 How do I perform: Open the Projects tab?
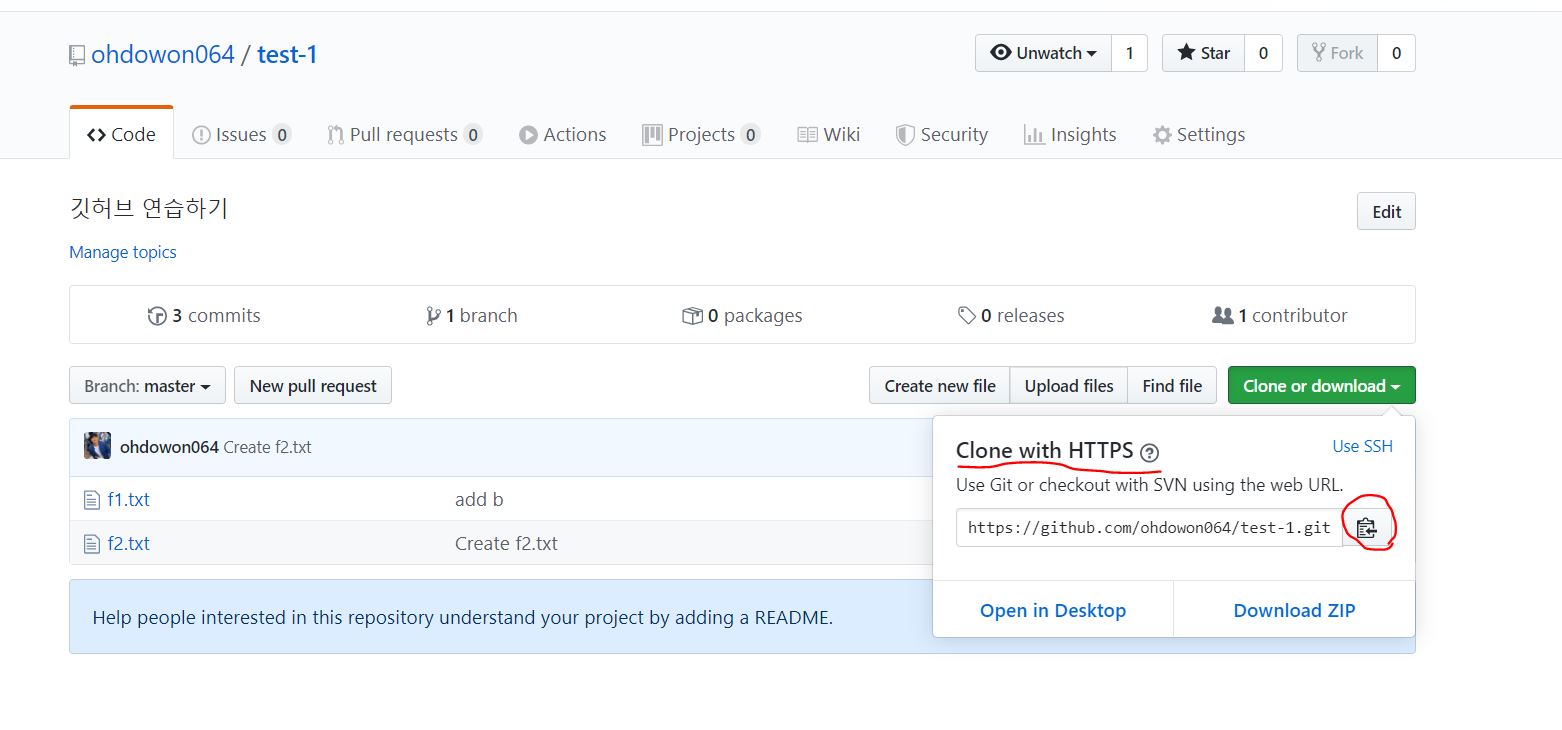point(701,134)
